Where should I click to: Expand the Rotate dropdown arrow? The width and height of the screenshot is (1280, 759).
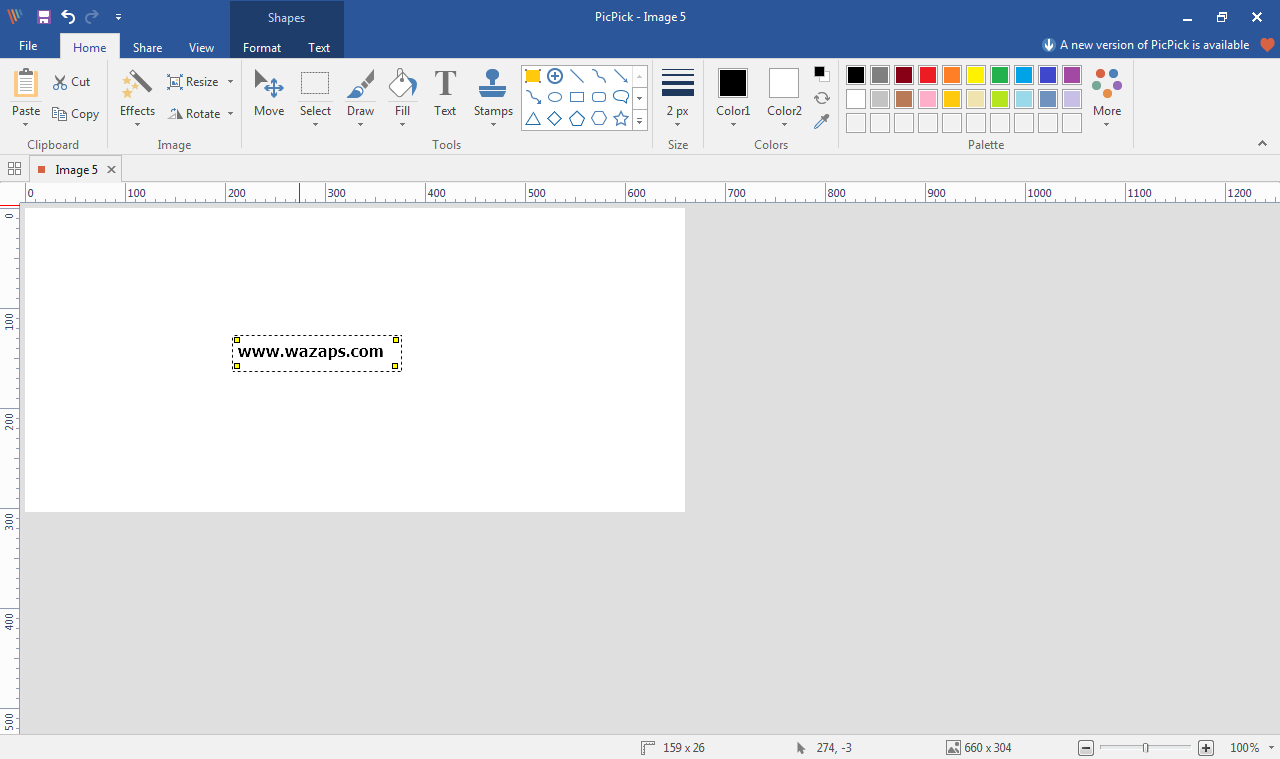tap(230, 114)
